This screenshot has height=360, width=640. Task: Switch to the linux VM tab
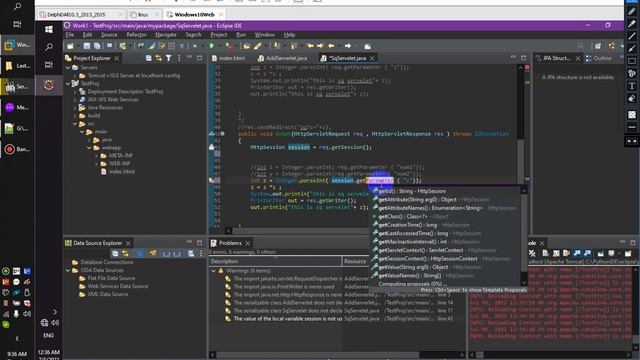coord(143,15)
